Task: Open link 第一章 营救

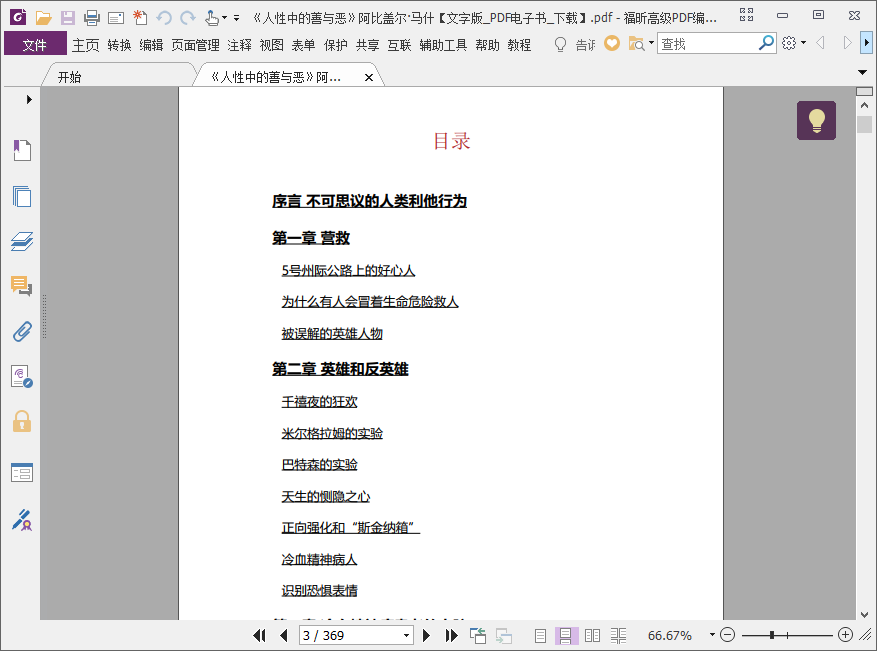Action: click(311, 238)
